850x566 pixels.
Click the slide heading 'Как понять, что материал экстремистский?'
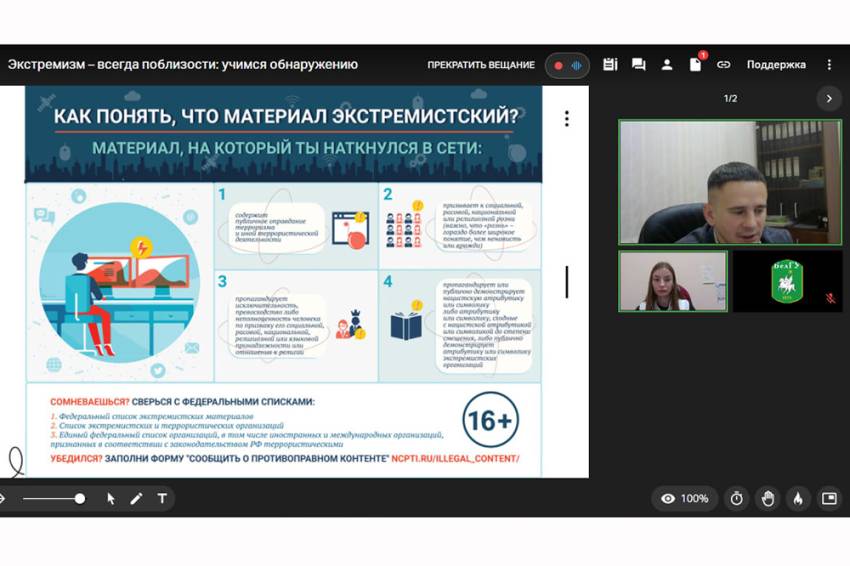click(286, 116)
